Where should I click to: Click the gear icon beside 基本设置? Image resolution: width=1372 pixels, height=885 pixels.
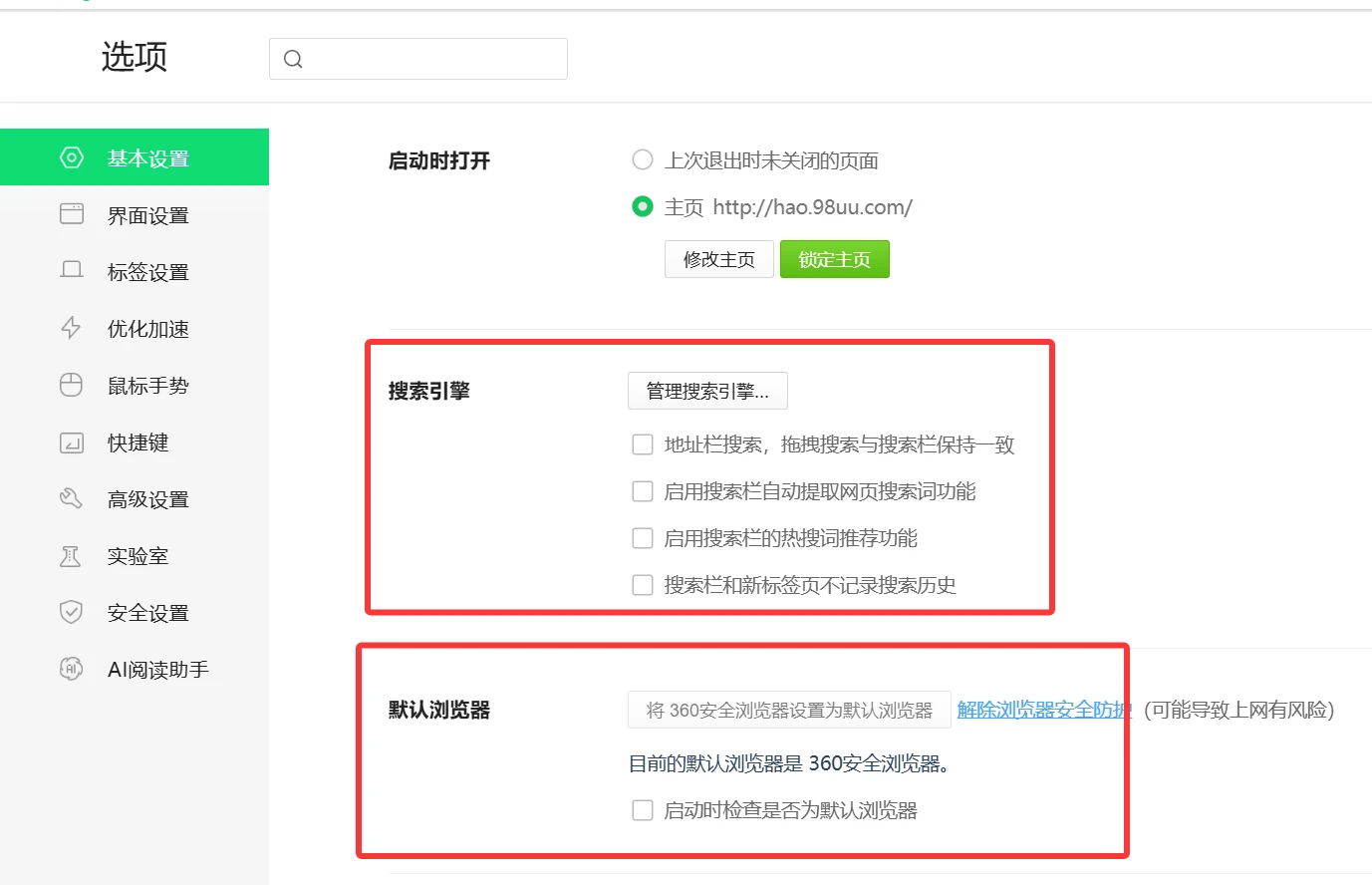(71, 156)
